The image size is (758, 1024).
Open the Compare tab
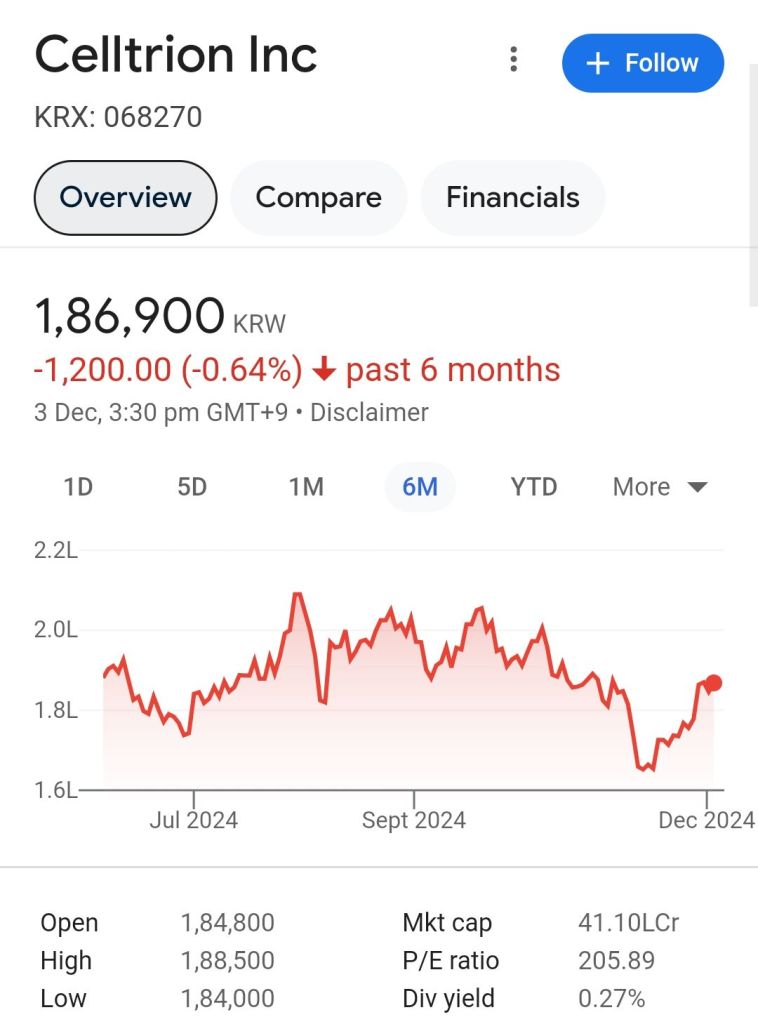tap(318, 197)
